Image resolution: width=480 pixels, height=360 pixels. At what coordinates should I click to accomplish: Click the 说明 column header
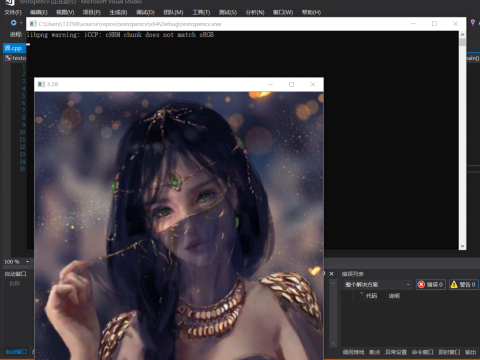tap(394, 296)
